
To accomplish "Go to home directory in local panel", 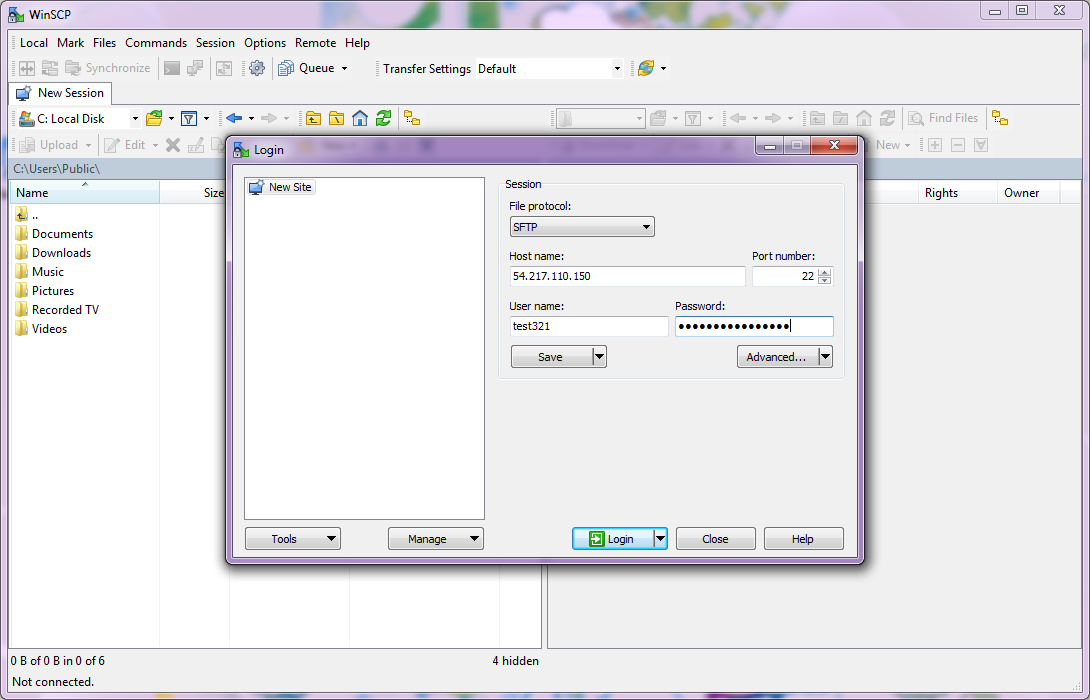I will click(360, 119).
